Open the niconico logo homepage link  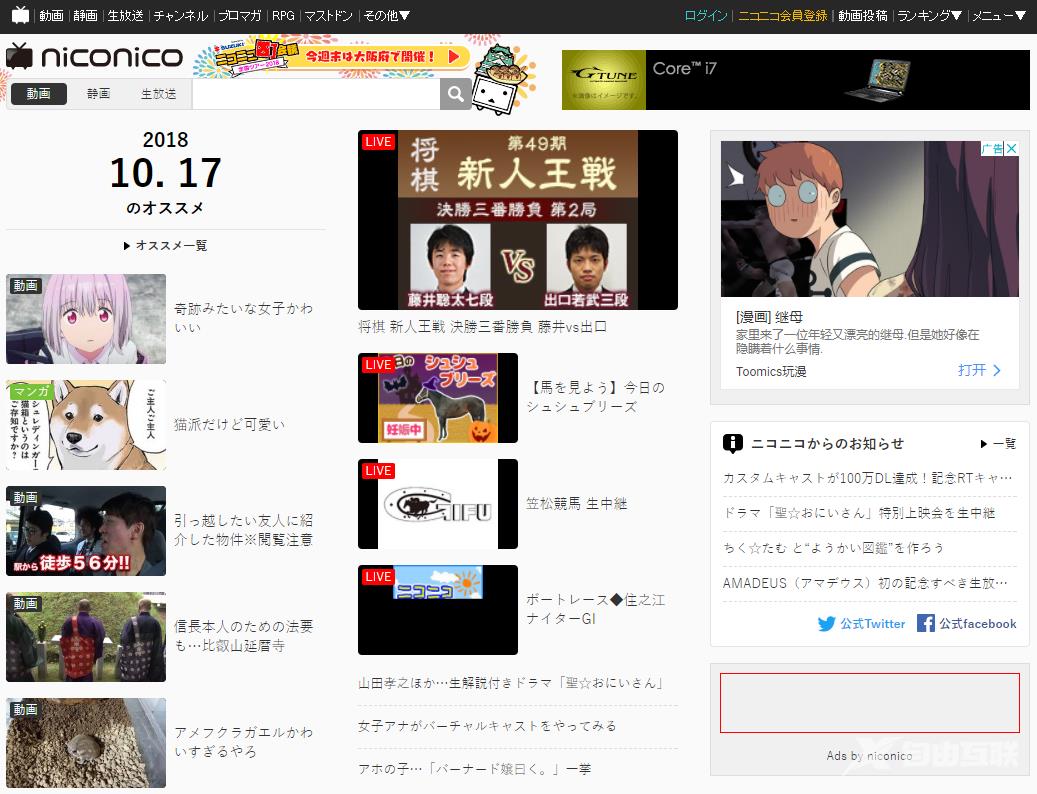tap(94, 57)
